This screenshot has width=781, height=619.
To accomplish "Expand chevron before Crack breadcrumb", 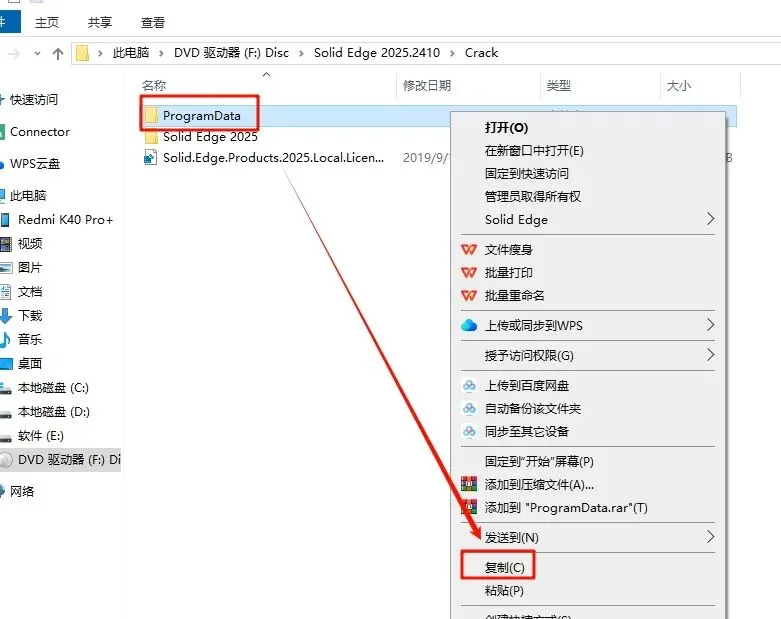I will [452, 53].
